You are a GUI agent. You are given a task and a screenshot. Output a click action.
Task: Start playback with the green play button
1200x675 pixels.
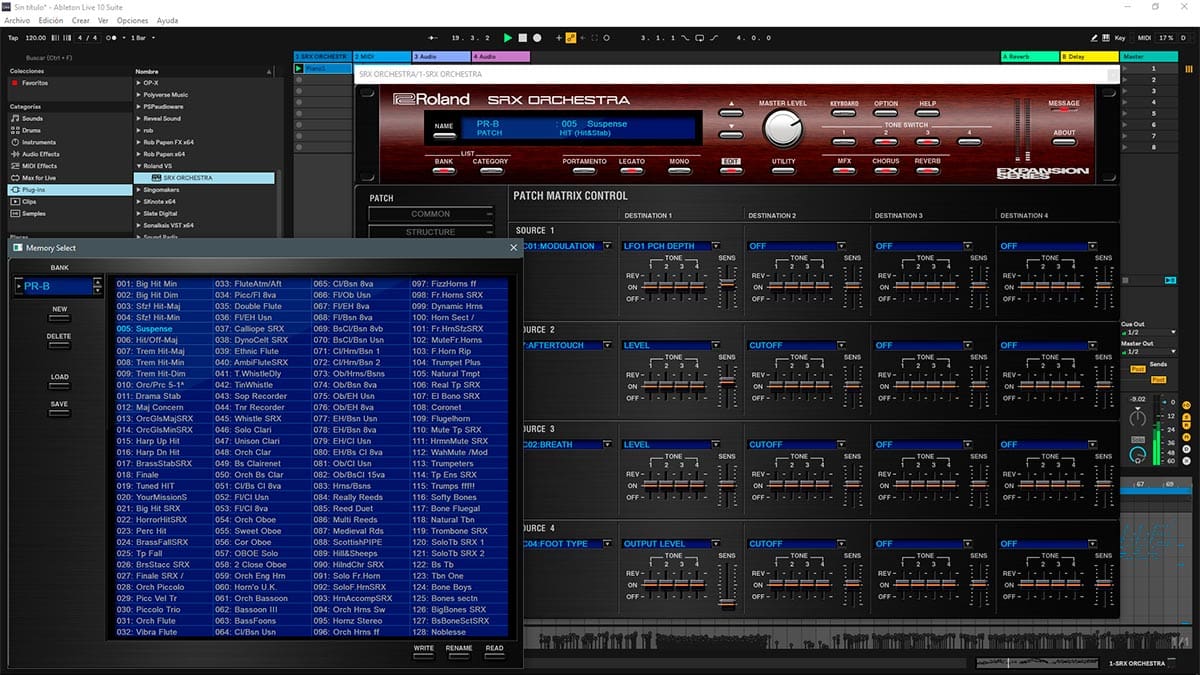[x=508, y=38]
